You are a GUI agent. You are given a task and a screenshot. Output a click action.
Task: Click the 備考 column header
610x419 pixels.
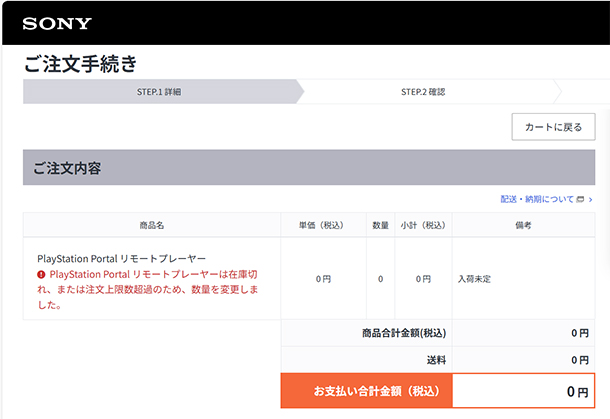pos(523,225)
